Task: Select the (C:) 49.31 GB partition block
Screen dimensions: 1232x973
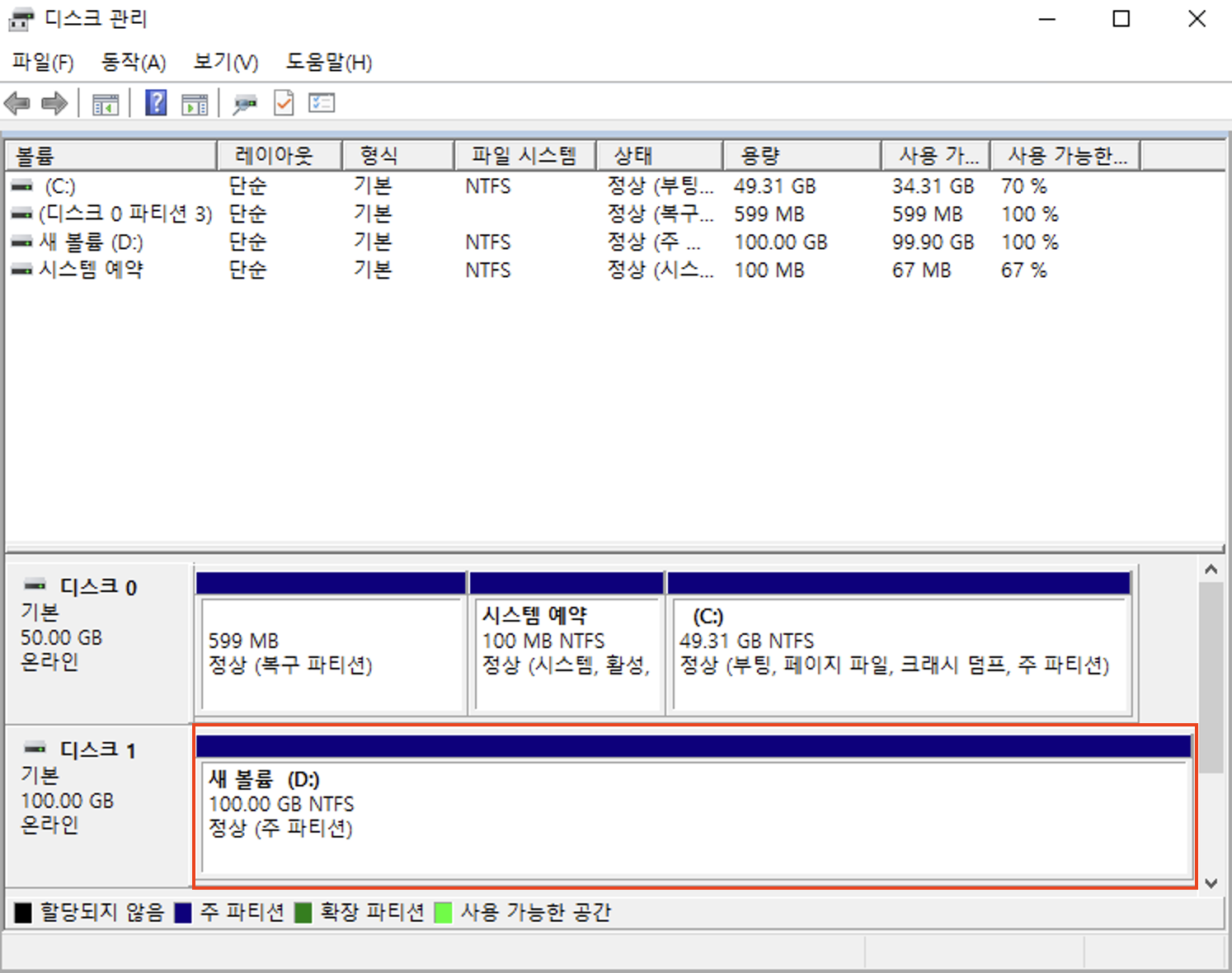Action: (899, 642)
